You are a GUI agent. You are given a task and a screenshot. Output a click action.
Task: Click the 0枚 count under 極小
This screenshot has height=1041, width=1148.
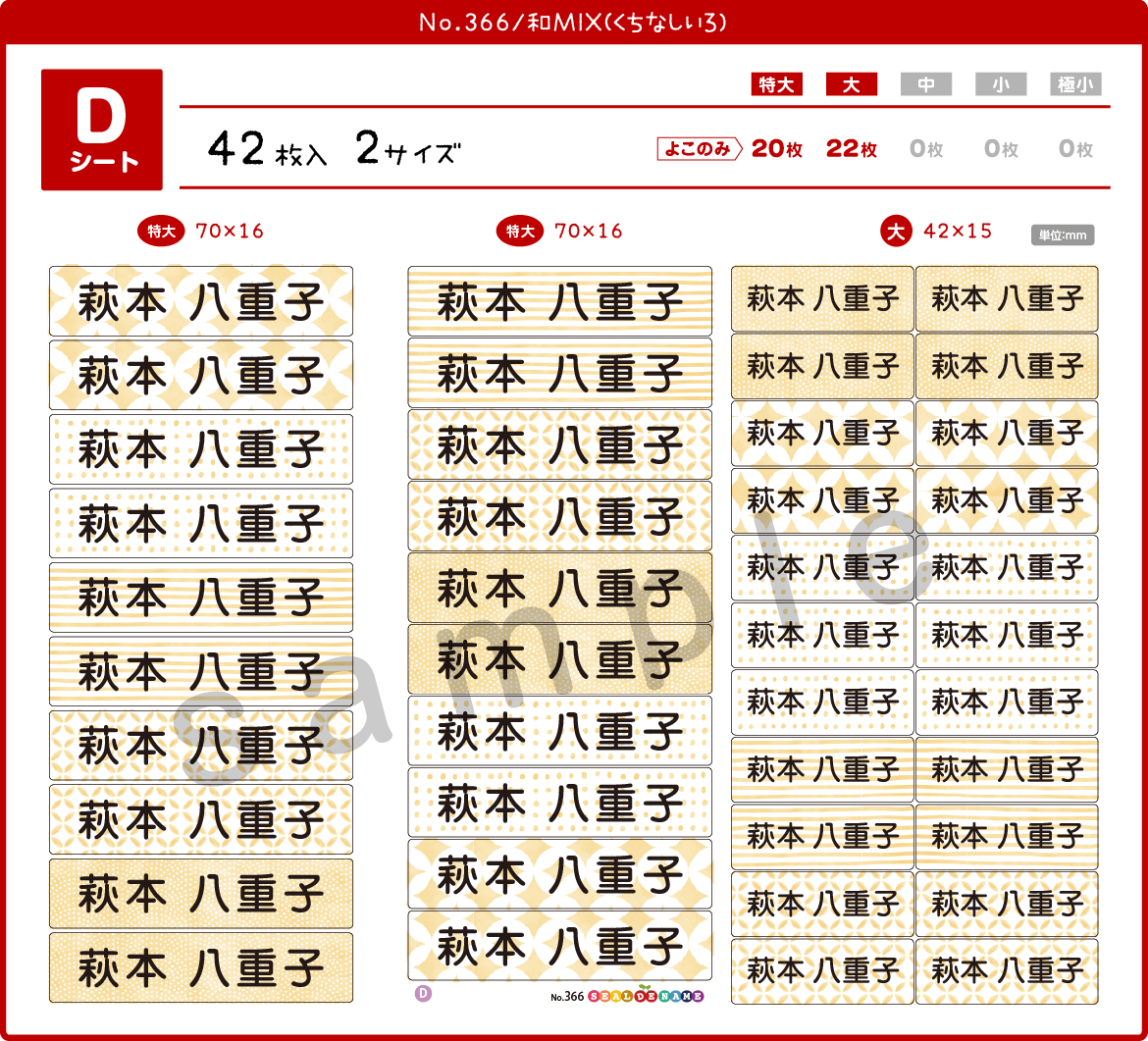coord(1075,148)
